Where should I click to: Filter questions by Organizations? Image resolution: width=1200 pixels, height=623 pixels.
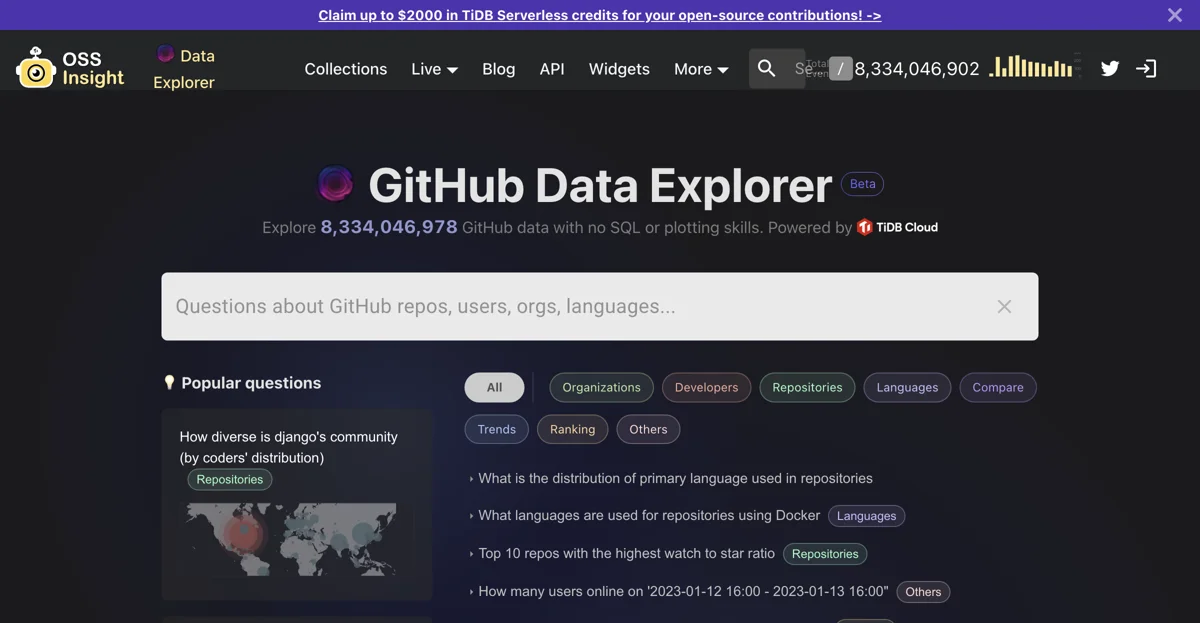point(601,387)
